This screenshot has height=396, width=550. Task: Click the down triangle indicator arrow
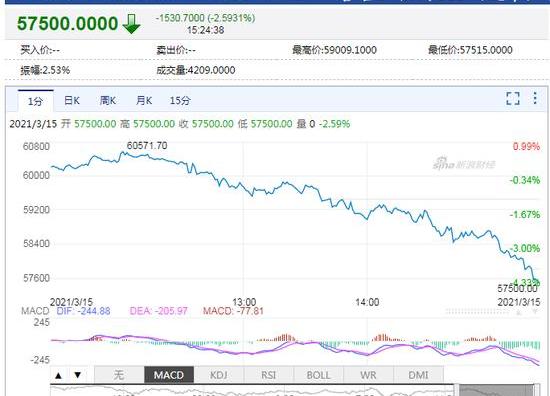point(78,375)
